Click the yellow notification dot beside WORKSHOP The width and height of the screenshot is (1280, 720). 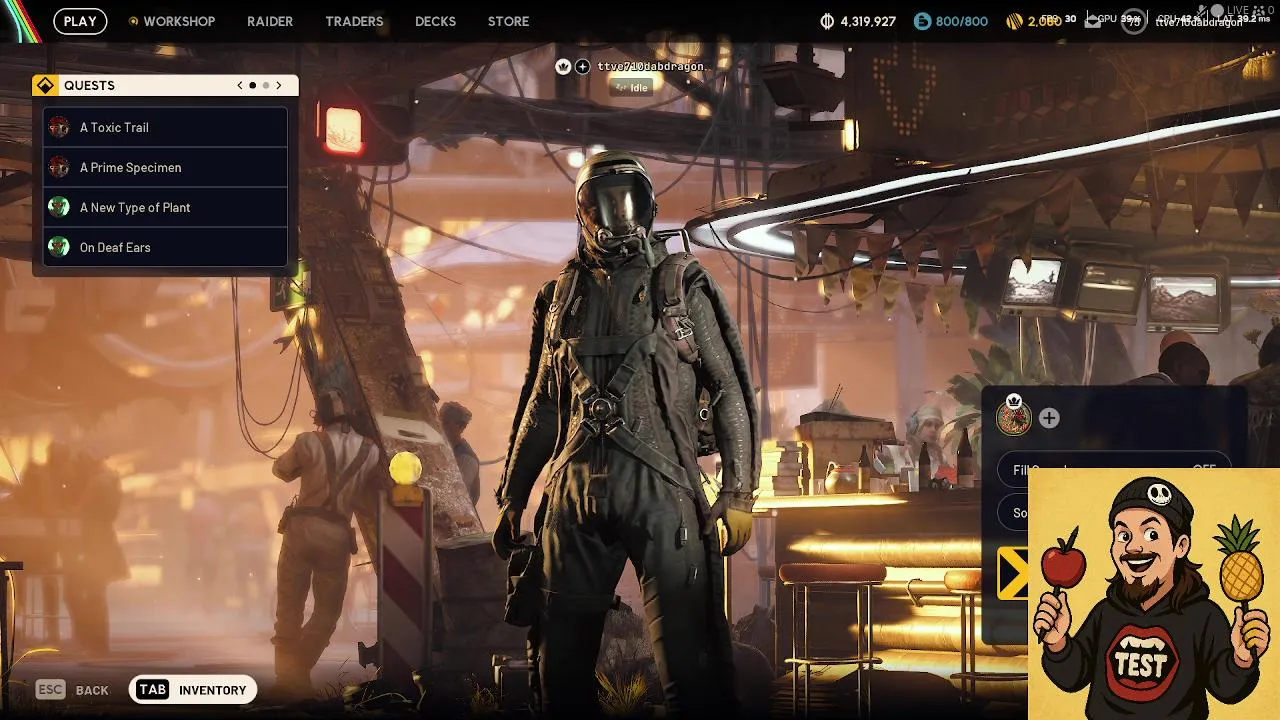click(133, 21)
